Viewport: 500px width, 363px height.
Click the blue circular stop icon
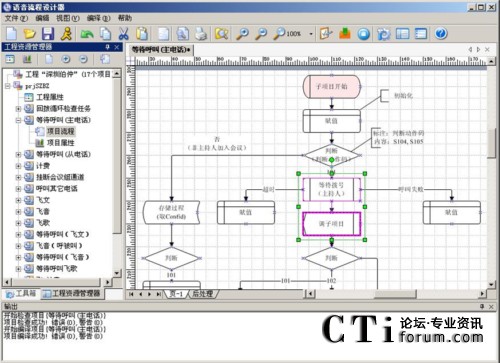click(363, 34)
